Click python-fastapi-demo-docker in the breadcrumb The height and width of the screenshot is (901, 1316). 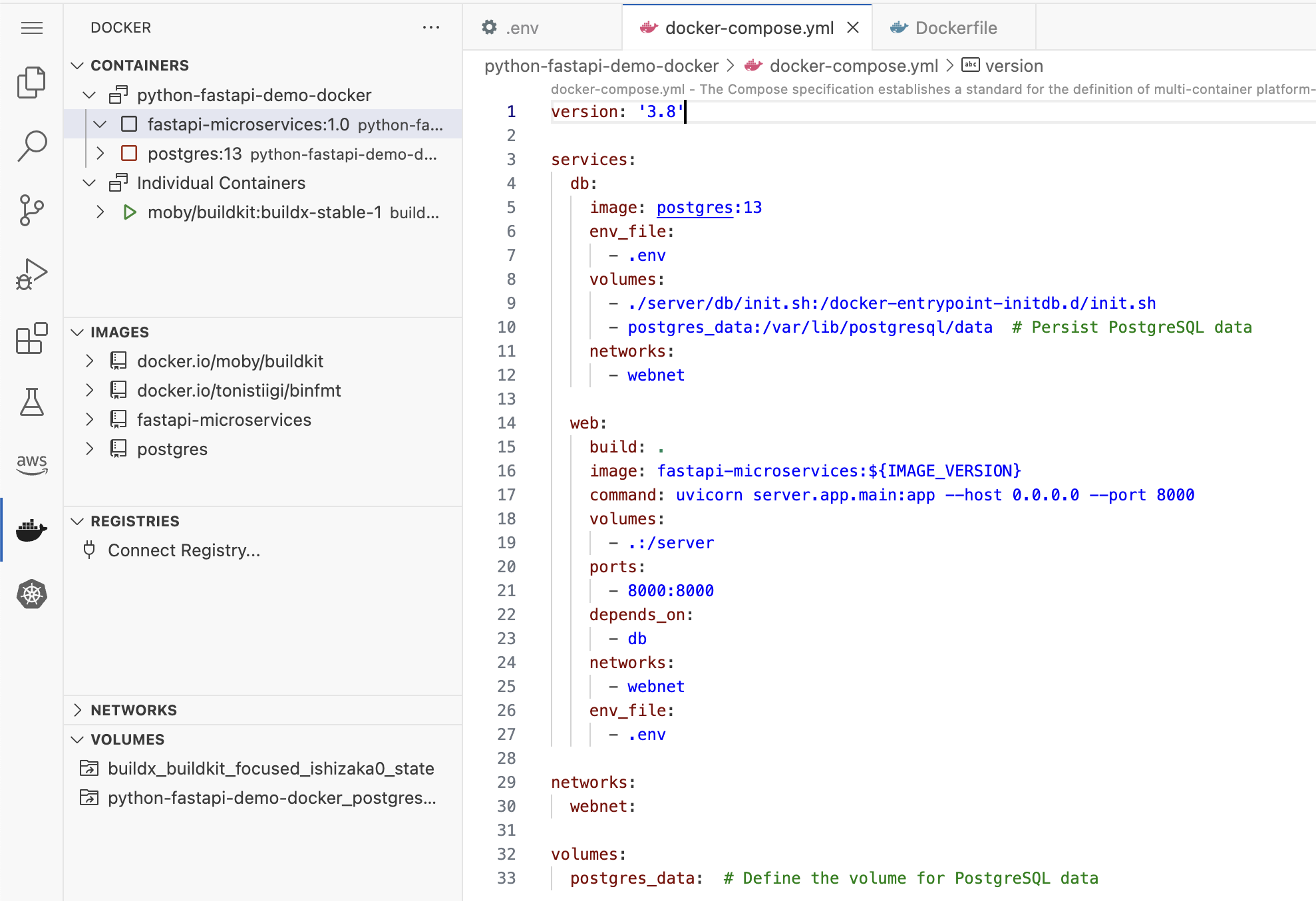click(x=601, y=66)
